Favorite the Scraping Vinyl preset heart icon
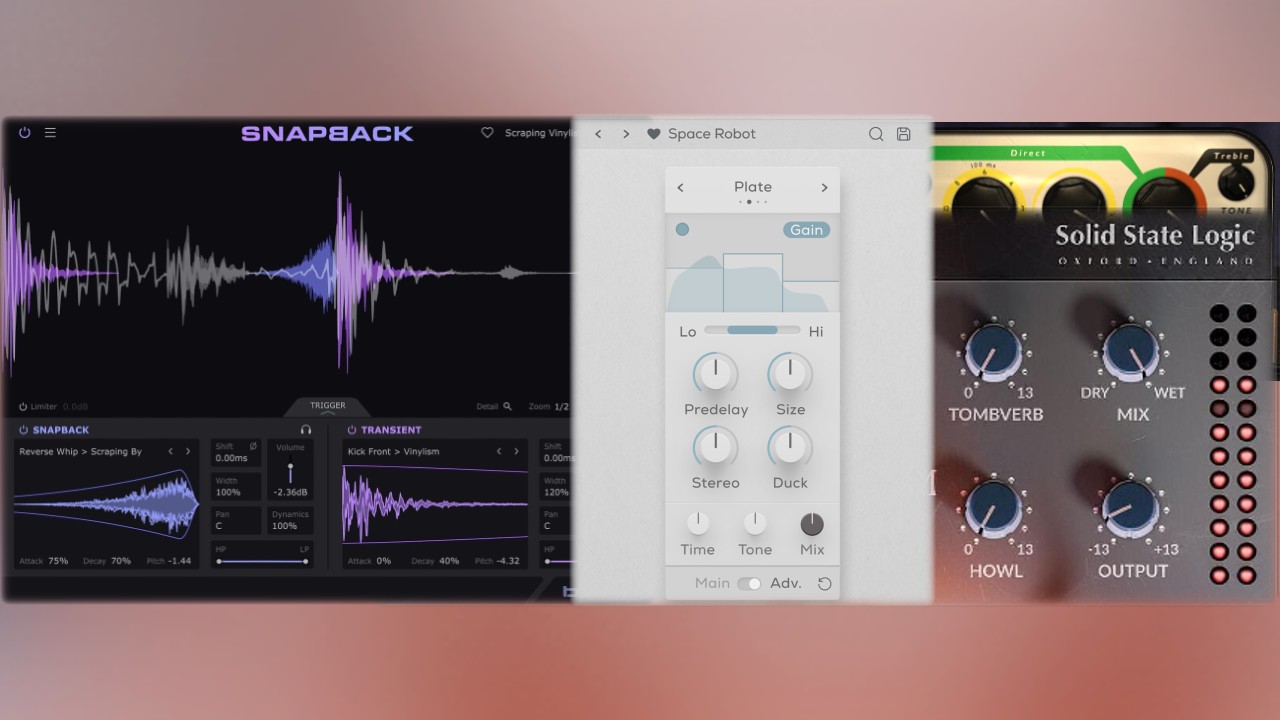This screenshot has height=720, width=1280. [x=487, y=132]
